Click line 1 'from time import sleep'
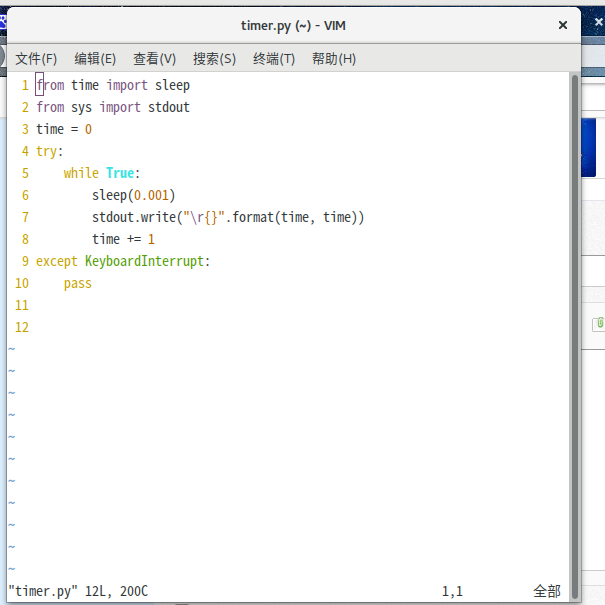Image resolution: width=605 pixels, height=605 pixels. coord(113,85)
